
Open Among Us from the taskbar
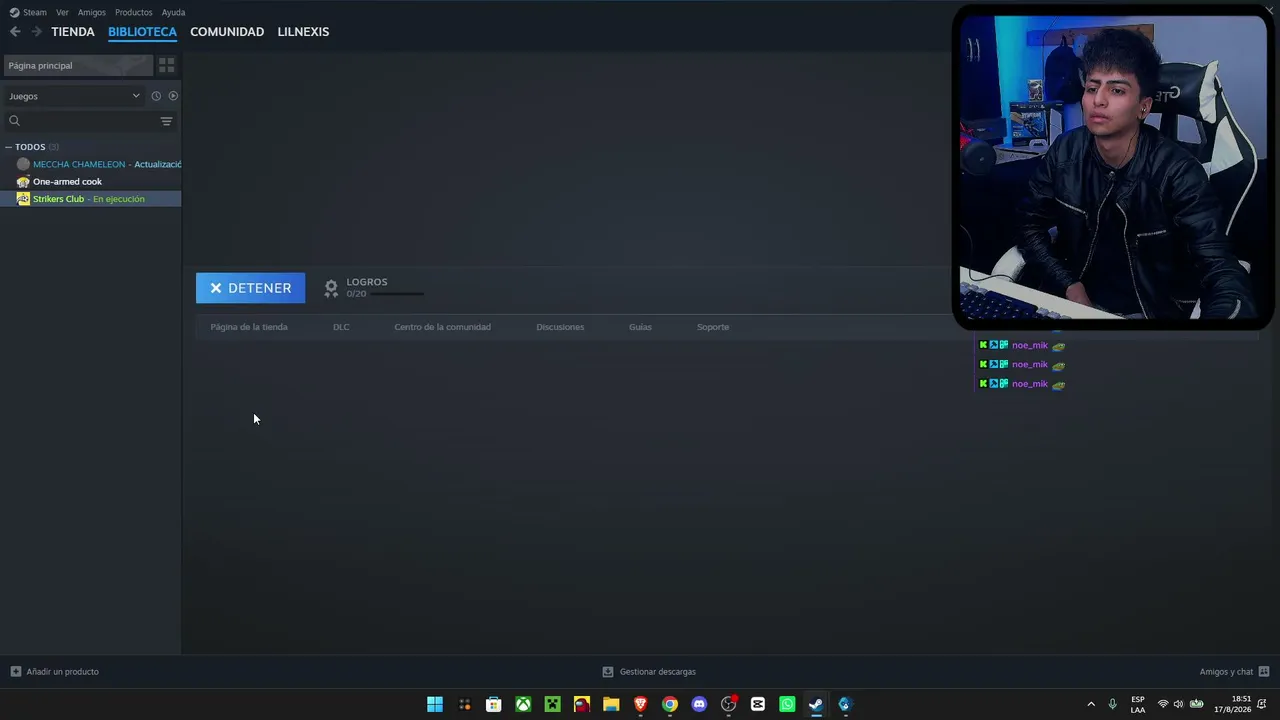[582, 704]
